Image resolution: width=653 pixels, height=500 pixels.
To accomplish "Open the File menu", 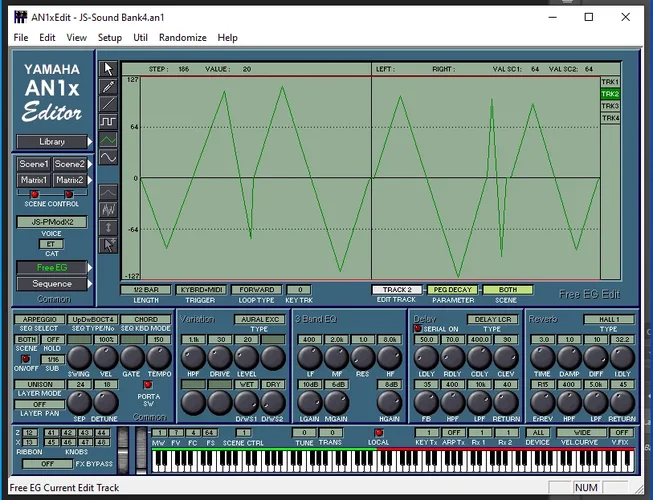I will (21, 37).
